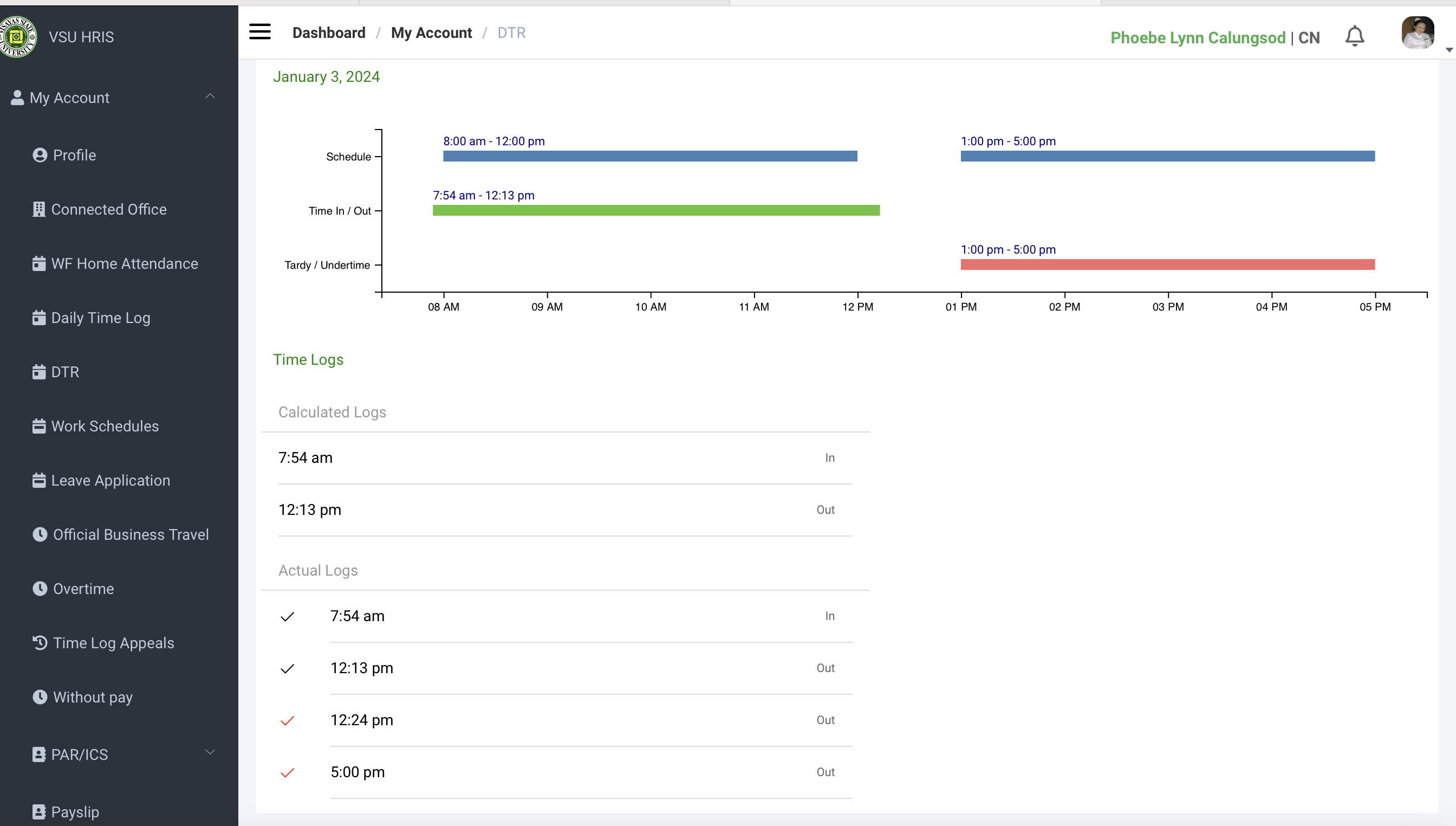This screenshot has width=1456, height=826.
Task: Click the Time Log Appeals history icon
Action: pos(40,643)
